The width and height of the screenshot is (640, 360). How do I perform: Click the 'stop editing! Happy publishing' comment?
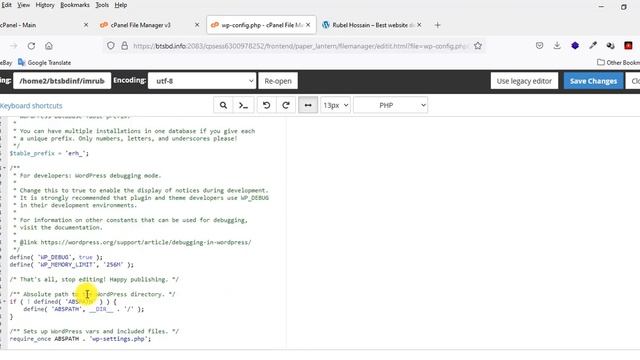point(94,279)
